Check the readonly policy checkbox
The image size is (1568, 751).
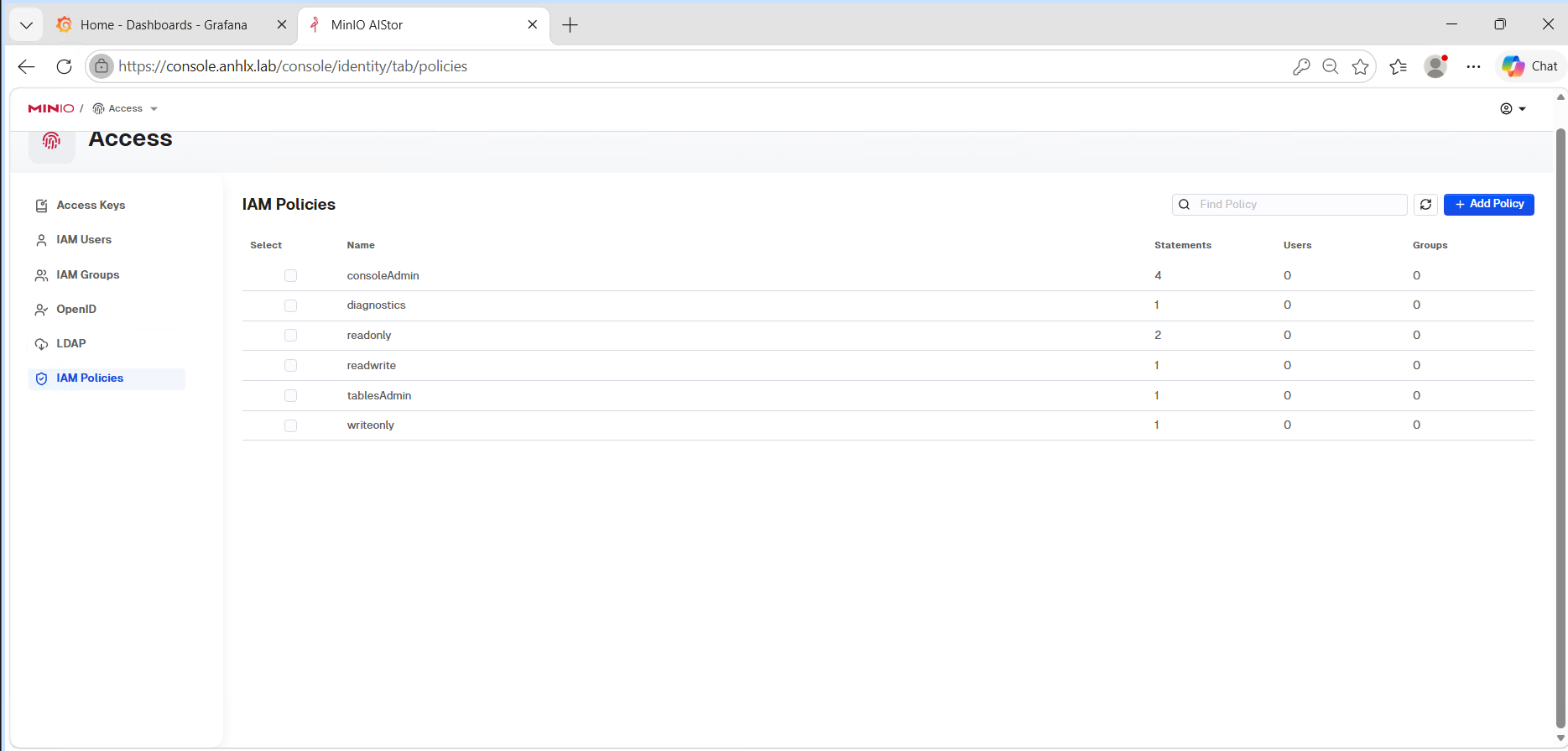[290, 336]
